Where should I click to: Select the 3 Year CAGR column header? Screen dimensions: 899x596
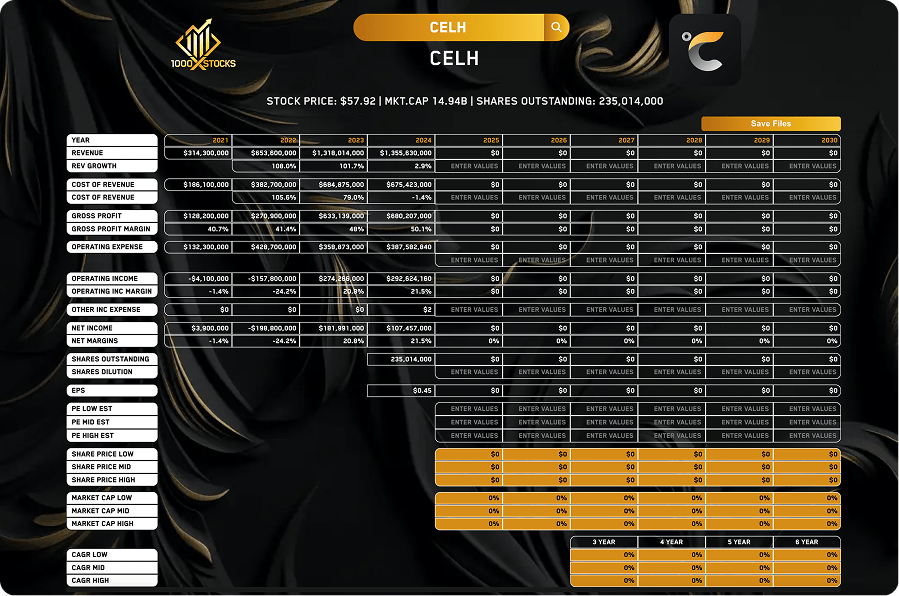point(603,542)
